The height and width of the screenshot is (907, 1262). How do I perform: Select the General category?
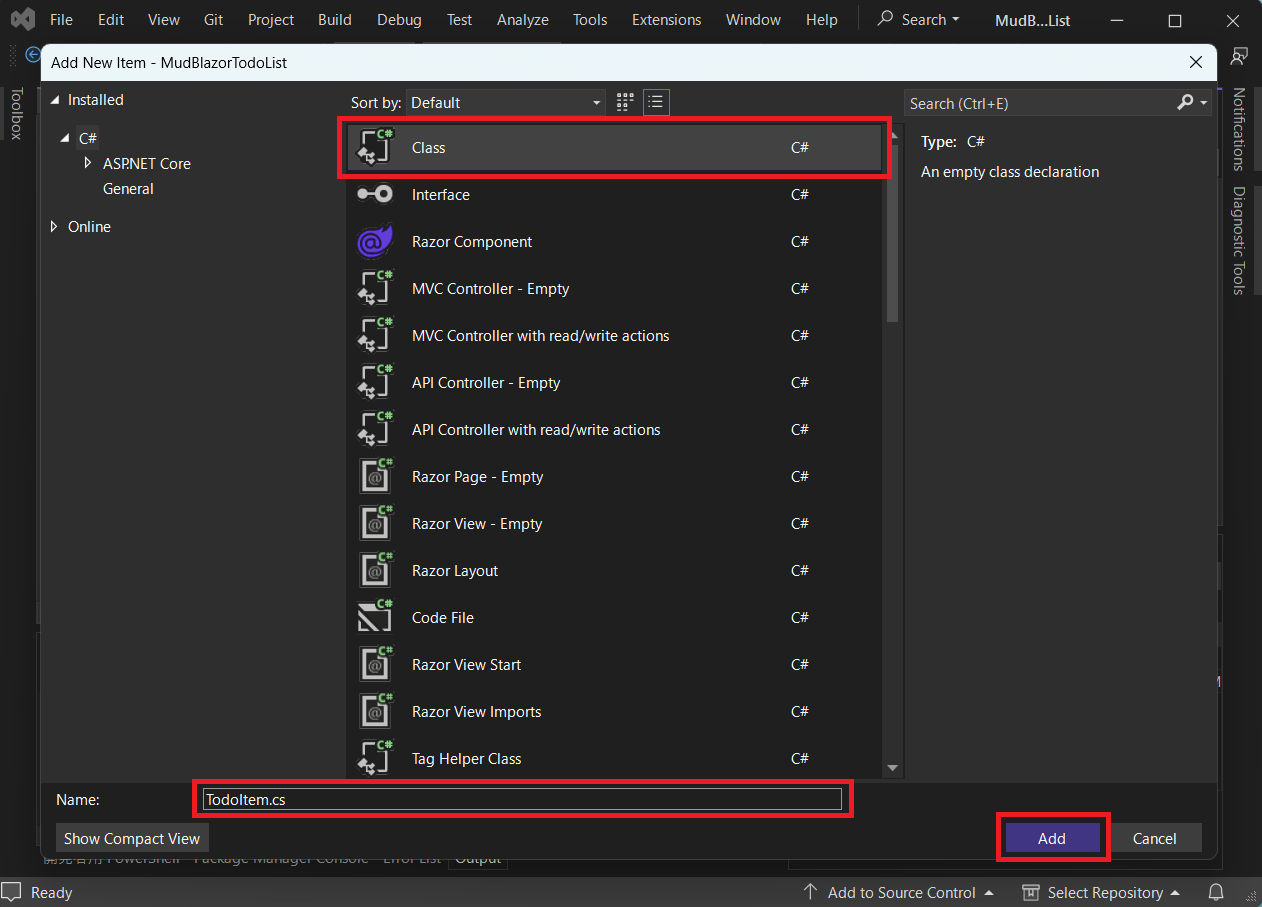pos(128,189)
